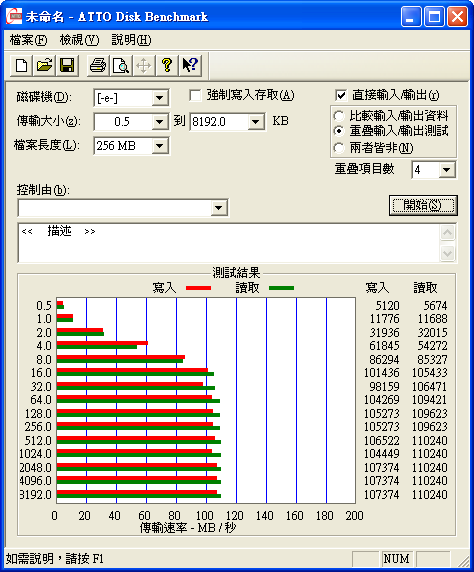The image size is (474, 572).
Task: Click the yellow question mark About icon
Action: [x=167, y=66]
